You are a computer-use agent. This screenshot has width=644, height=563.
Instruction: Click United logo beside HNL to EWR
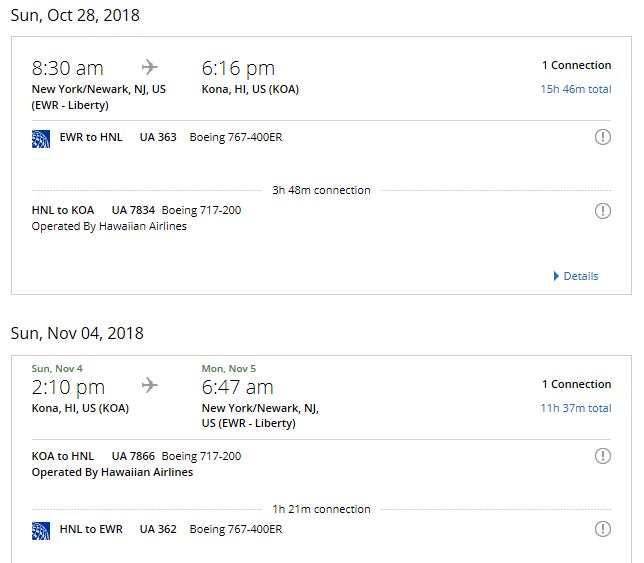tap(41, 529)
